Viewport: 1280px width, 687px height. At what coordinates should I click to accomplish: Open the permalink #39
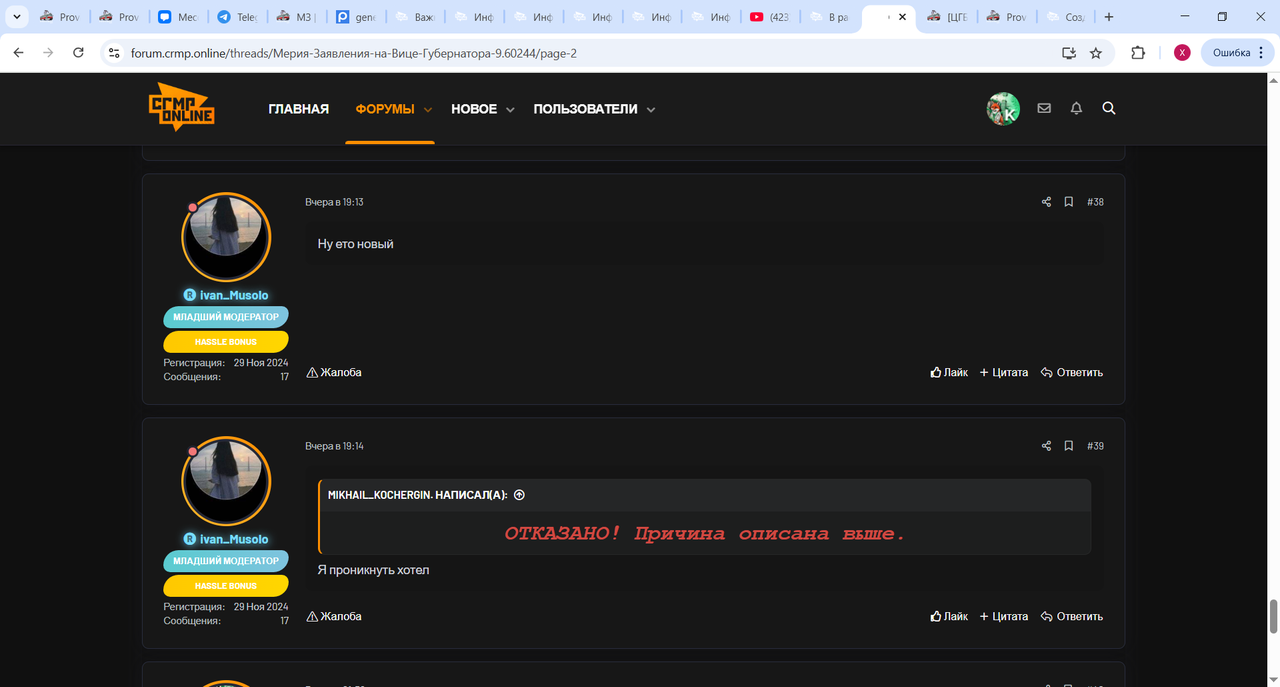click(1095, 446)
